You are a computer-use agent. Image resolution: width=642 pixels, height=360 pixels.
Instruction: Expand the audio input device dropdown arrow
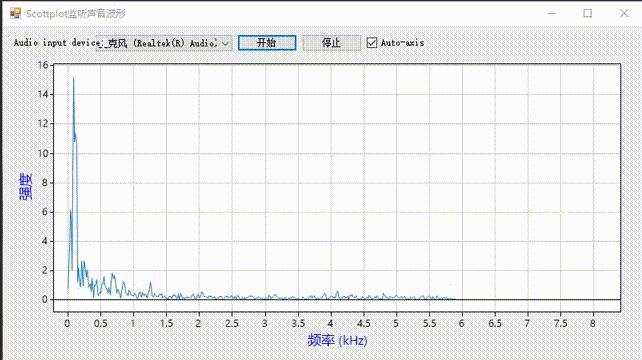click(225, 43)
